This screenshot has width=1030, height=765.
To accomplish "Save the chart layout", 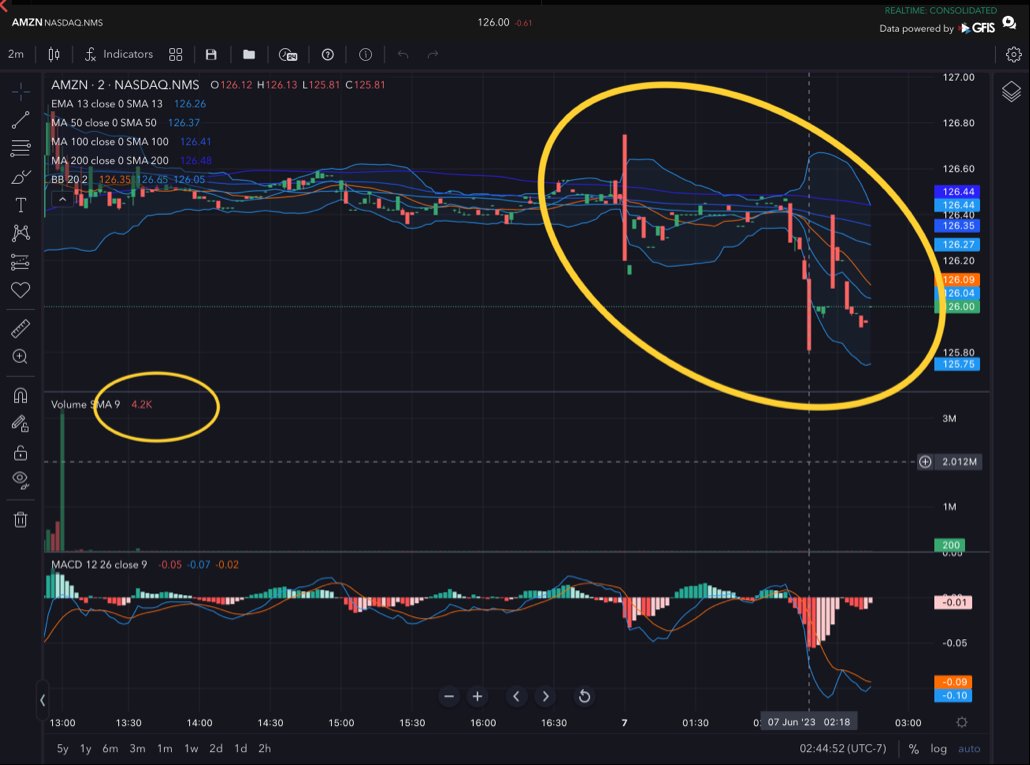I will 211,55.
